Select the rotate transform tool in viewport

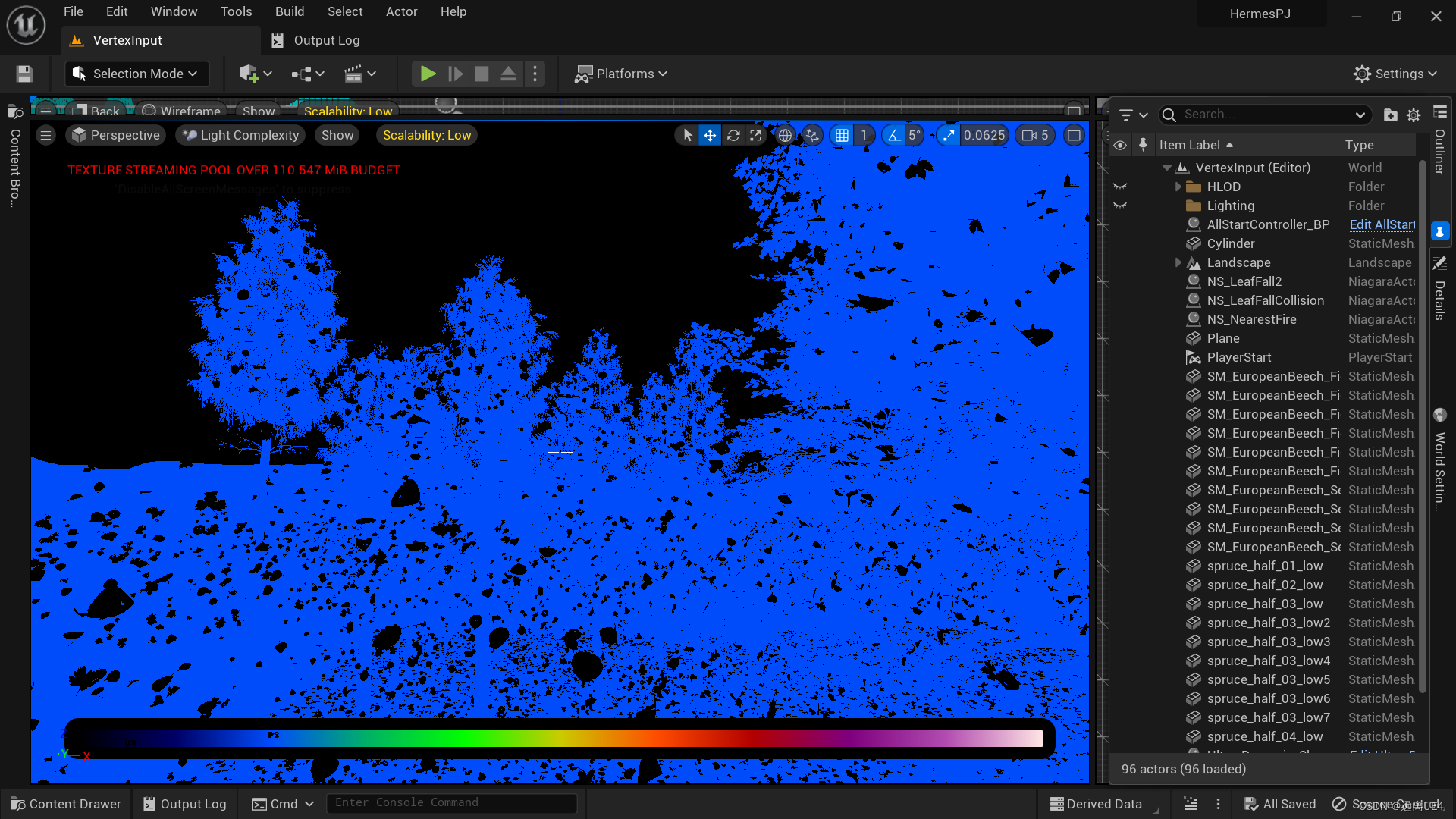[x=733, y=135]
